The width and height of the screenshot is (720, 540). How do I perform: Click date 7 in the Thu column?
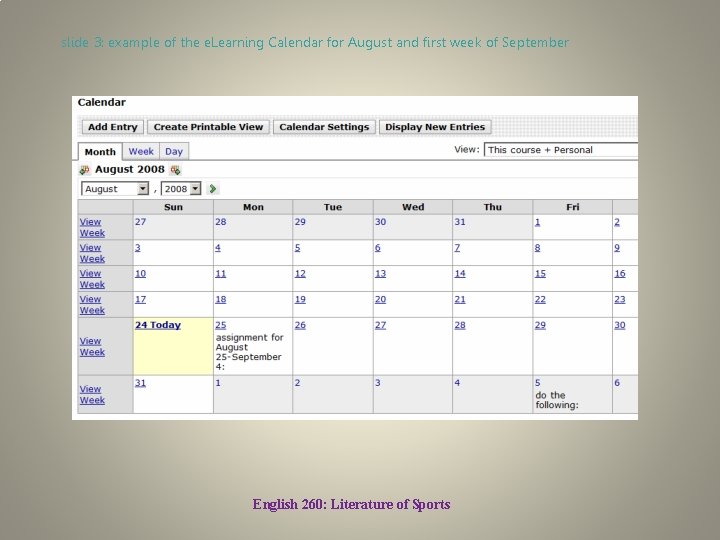457,248
